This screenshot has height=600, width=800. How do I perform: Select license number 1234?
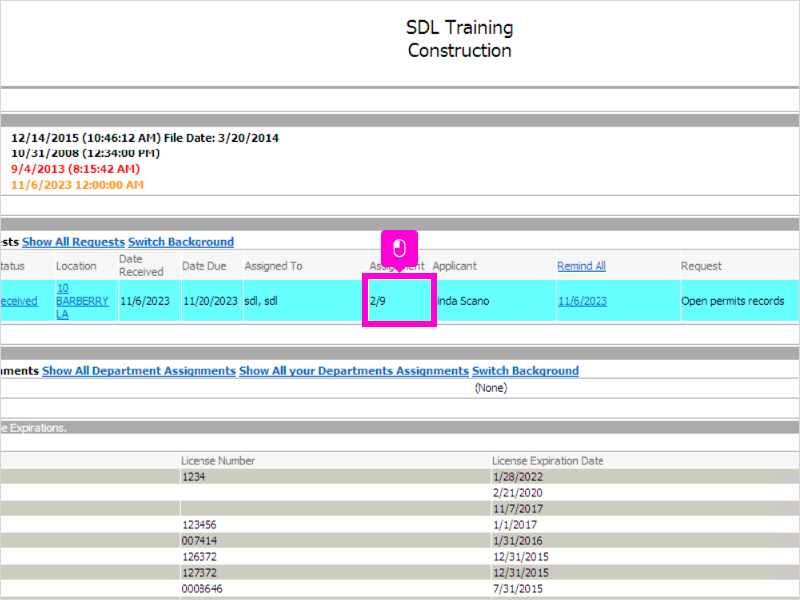click(193, 477)
